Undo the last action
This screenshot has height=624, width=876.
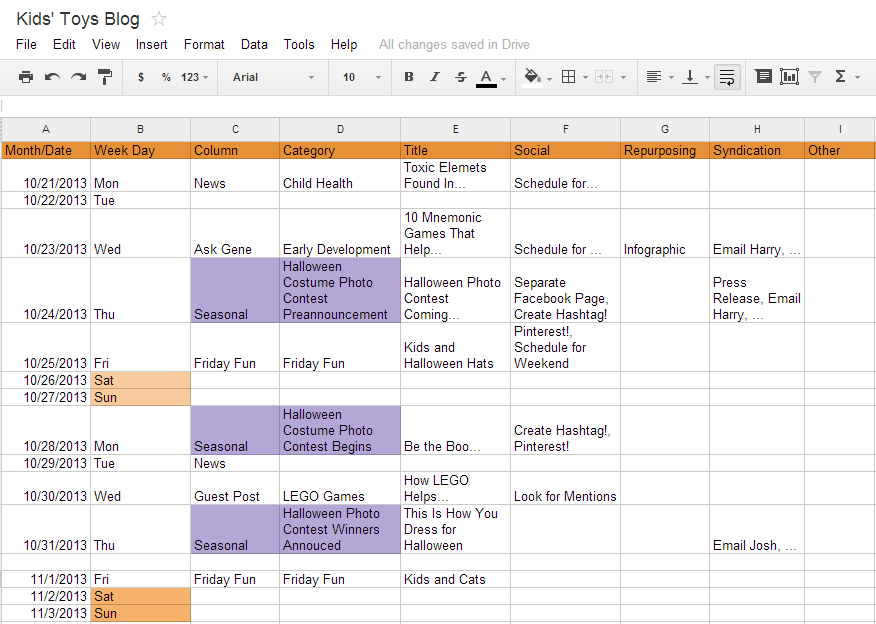(x=52, y=77)
